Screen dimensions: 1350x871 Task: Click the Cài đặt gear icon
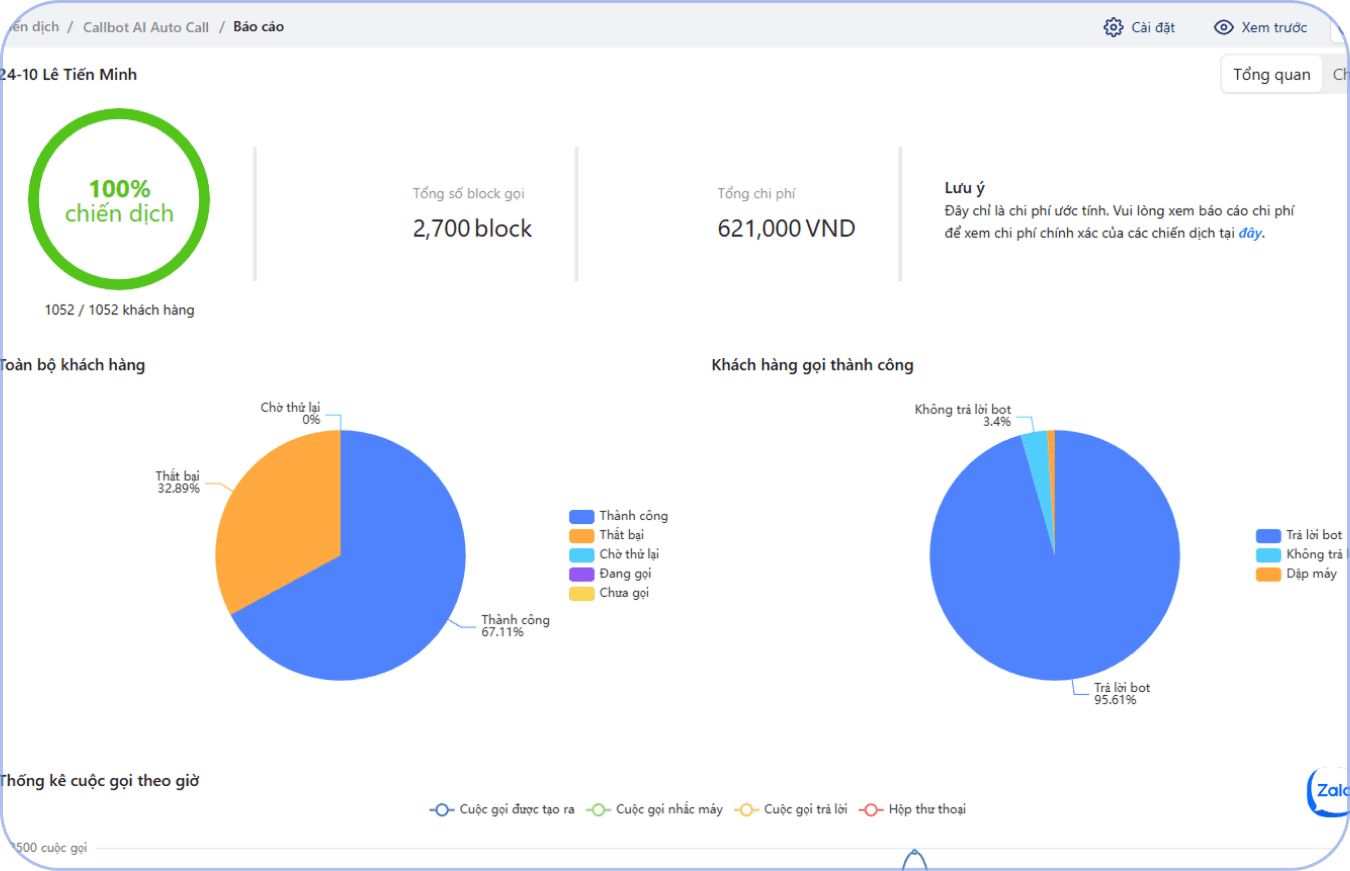tap(1113, 27)
